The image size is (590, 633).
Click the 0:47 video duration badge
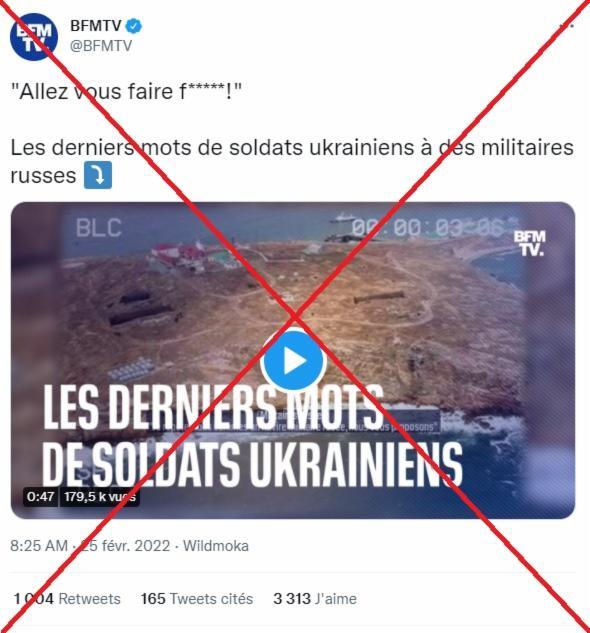[x=40, y=497]
